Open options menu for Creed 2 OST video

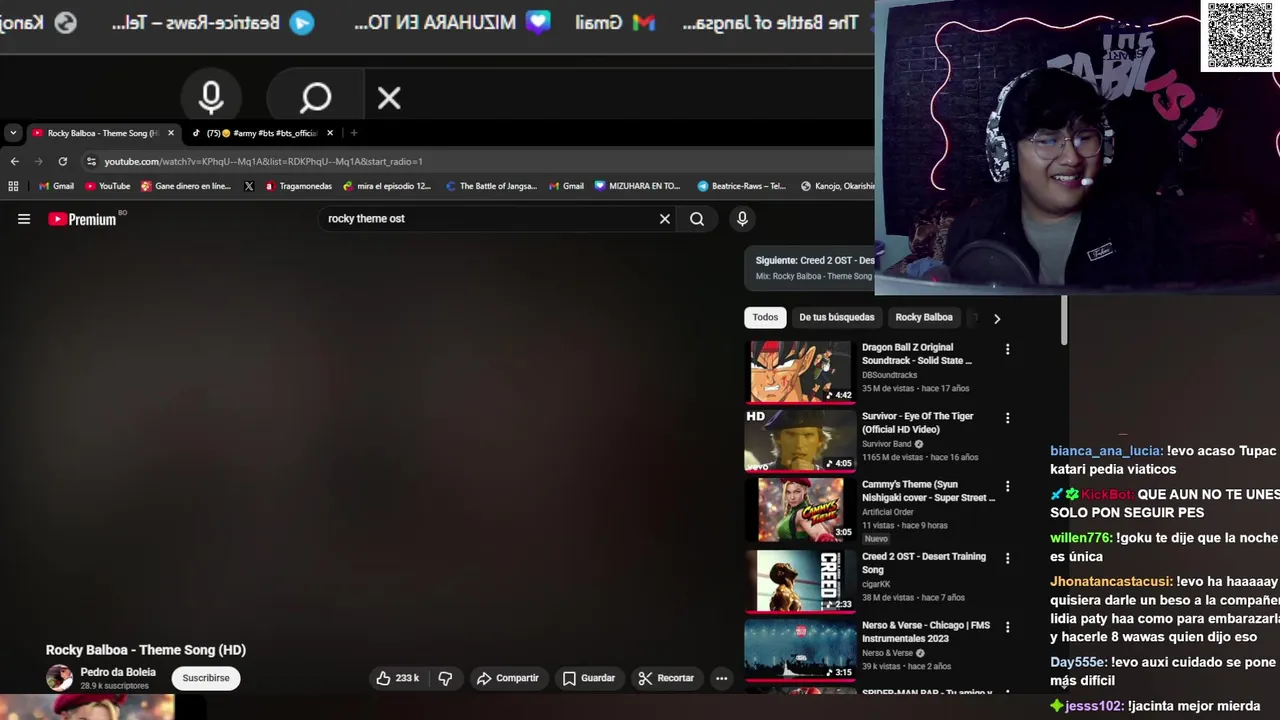[1007, 558]
